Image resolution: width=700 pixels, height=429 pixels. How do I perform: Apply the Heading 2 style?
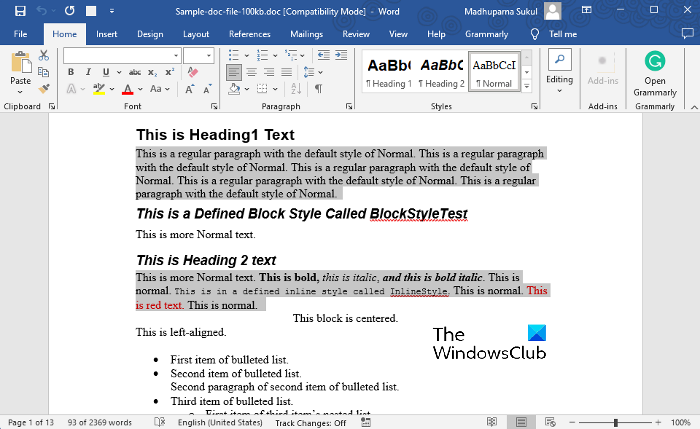pos(441,72)
